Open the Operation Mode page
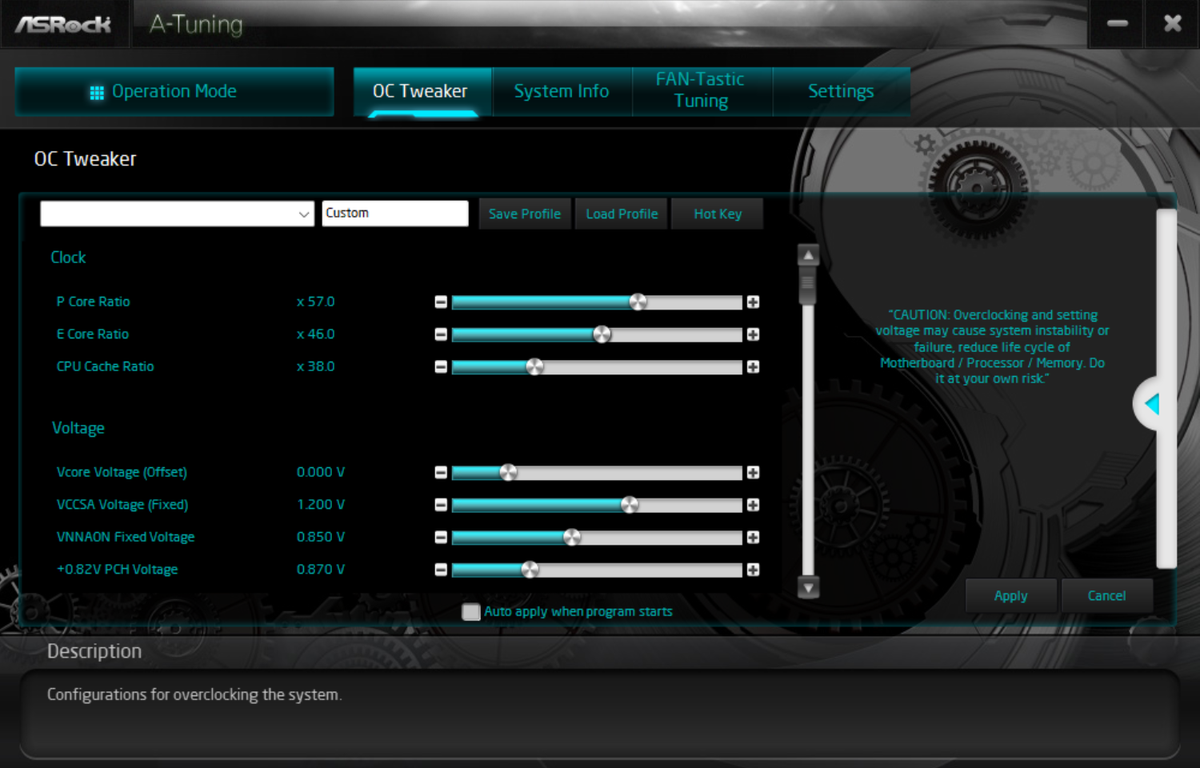 click(174, 92)
